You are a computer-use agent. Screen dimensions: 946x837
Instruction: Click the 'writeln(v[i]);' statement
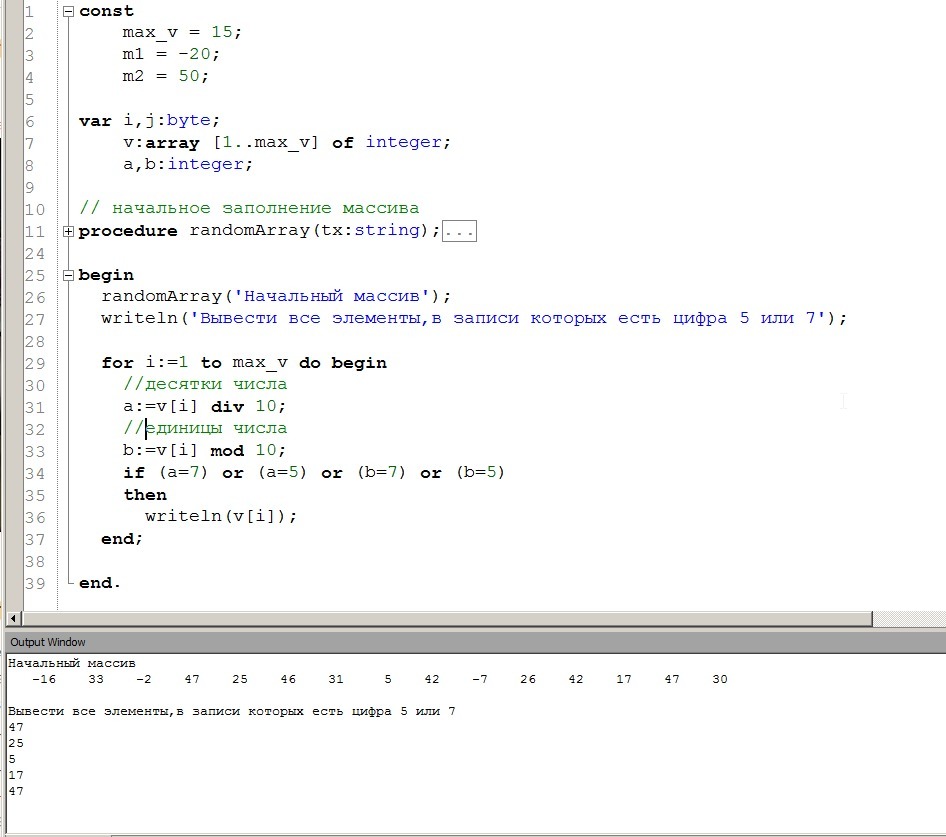point(221,516)
